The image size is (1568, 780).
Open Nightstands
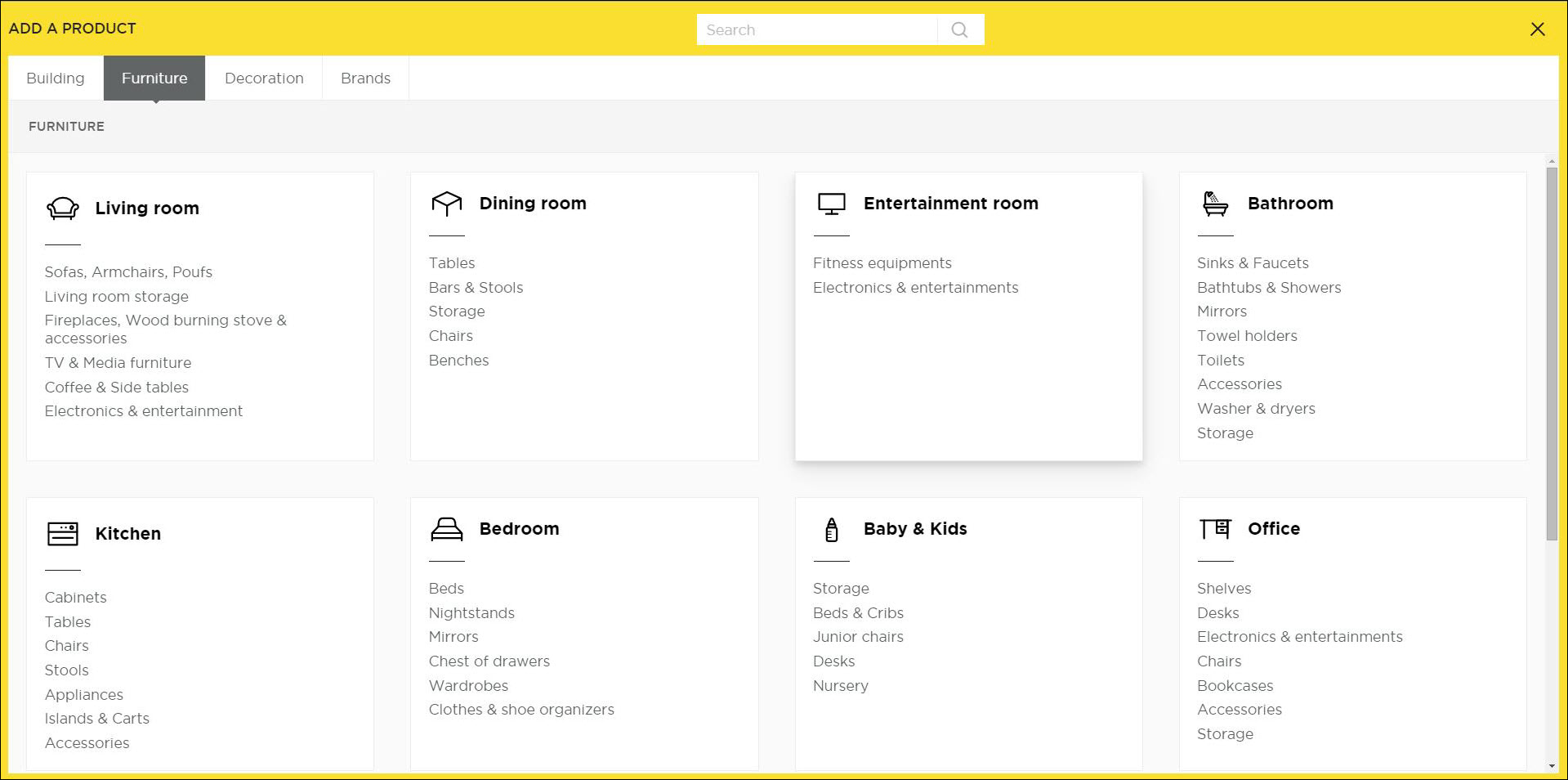(x=471, y=613)
